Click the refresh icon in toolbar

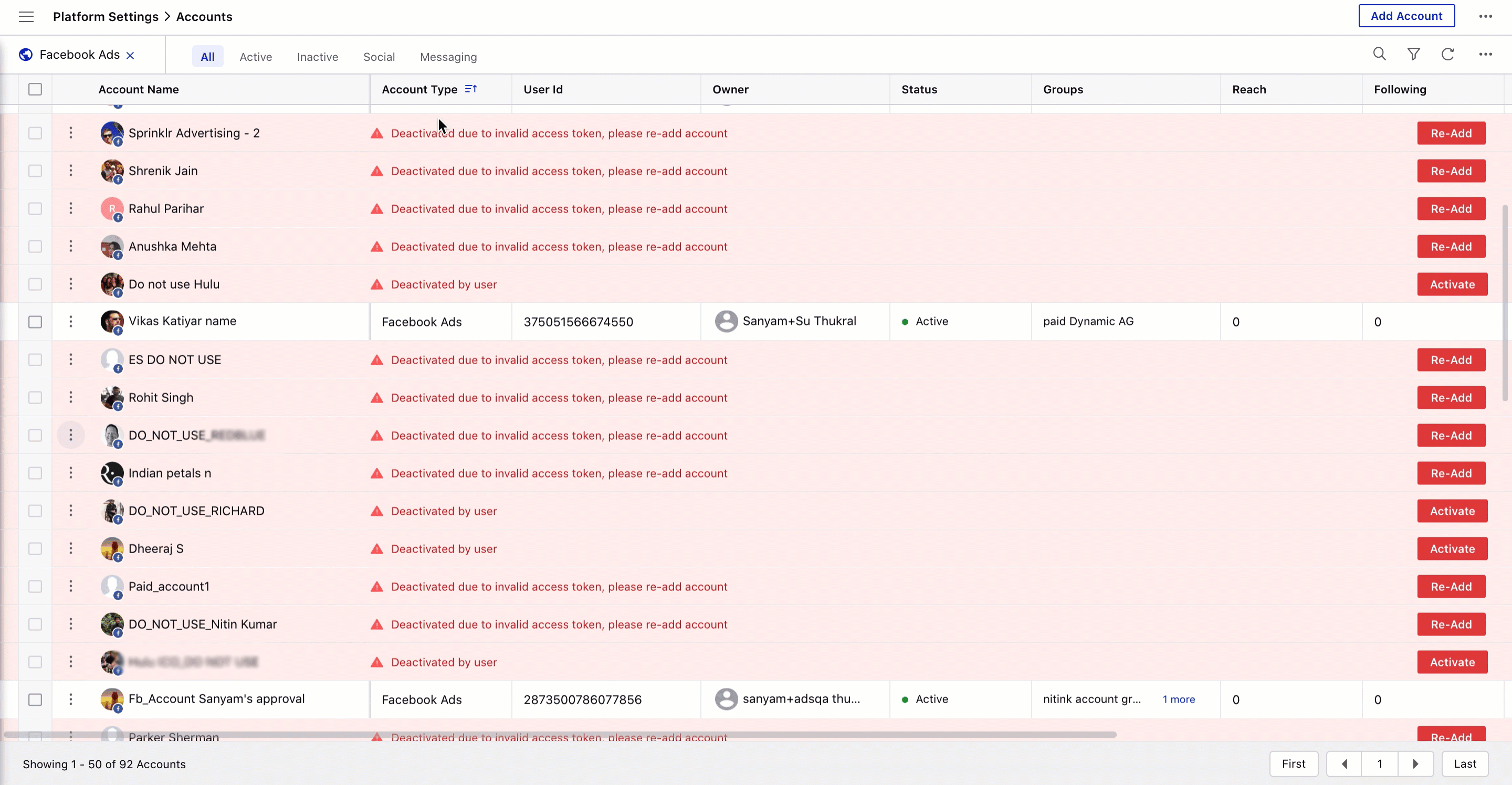click(x=1448, y=55)
